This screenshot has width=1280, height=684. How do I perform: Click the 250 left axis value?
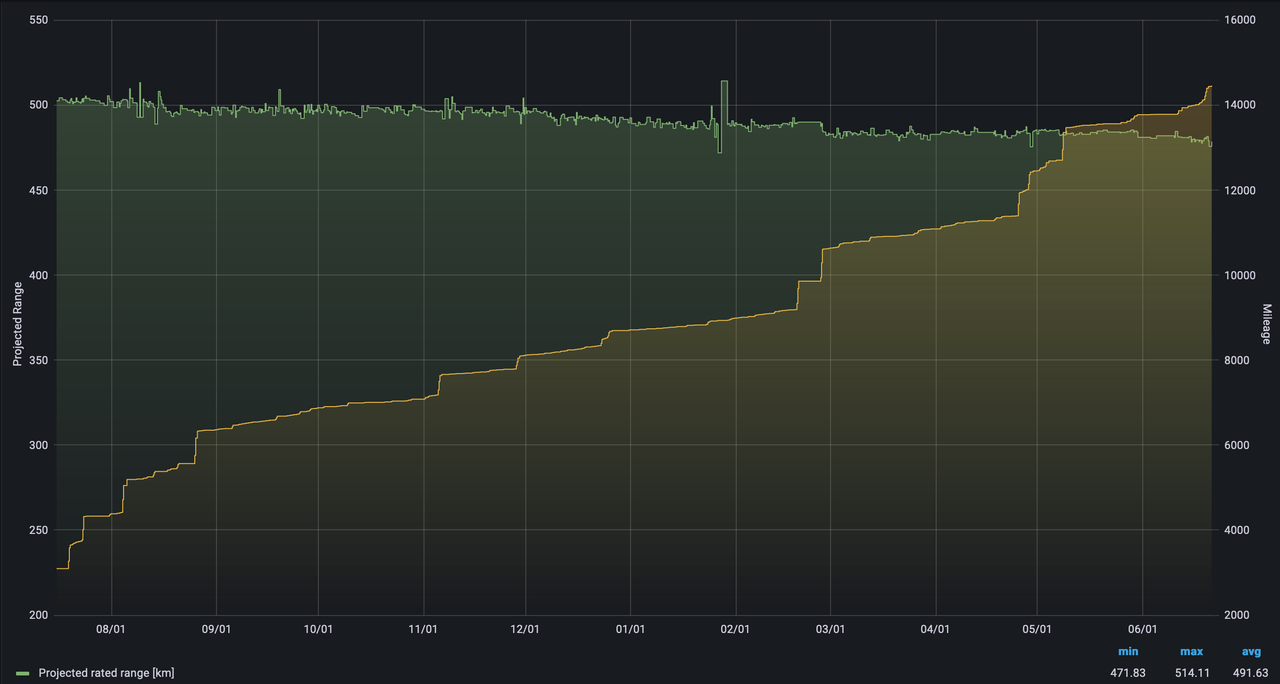[x=41, y=530]
